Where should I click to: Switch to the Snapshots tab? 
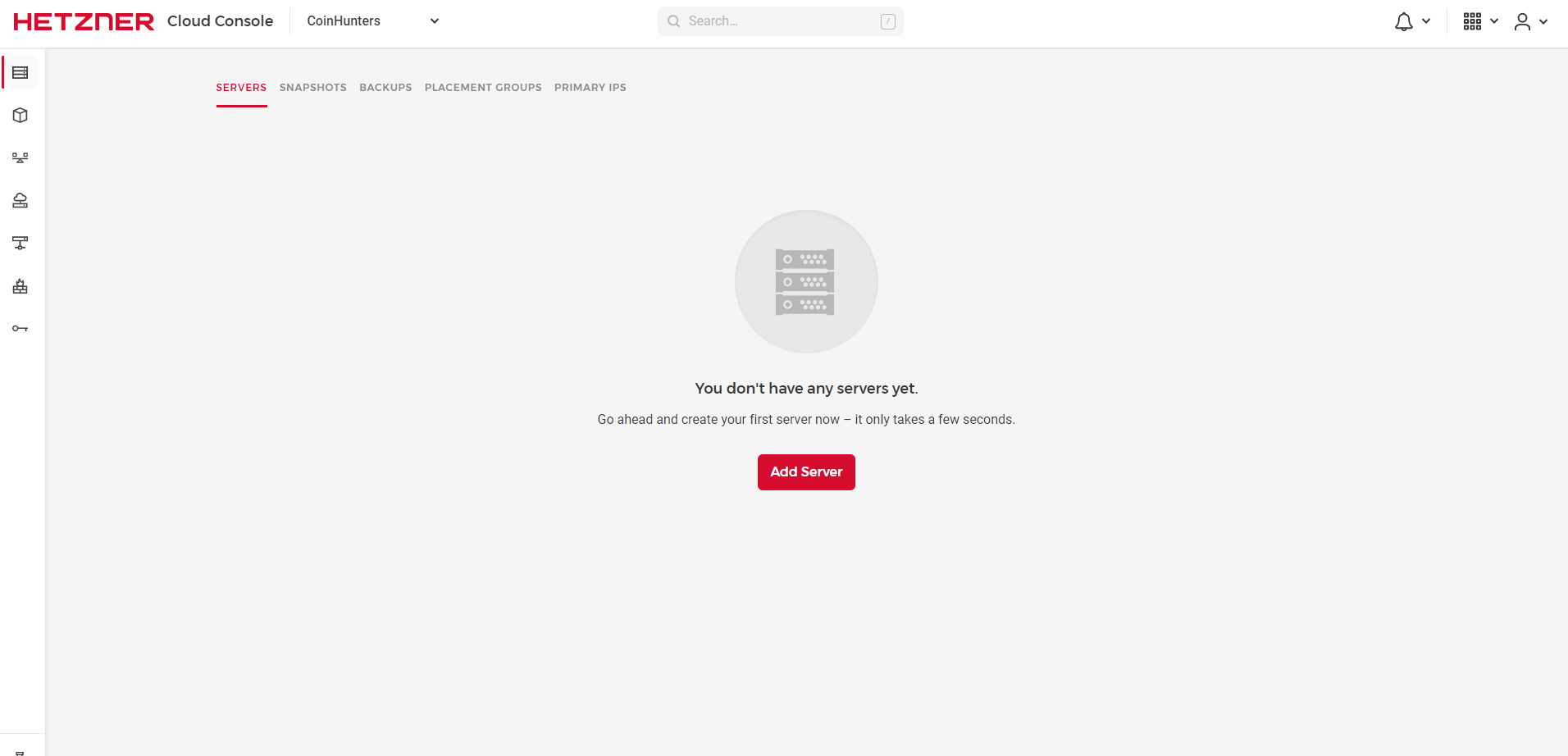point(312,88)
